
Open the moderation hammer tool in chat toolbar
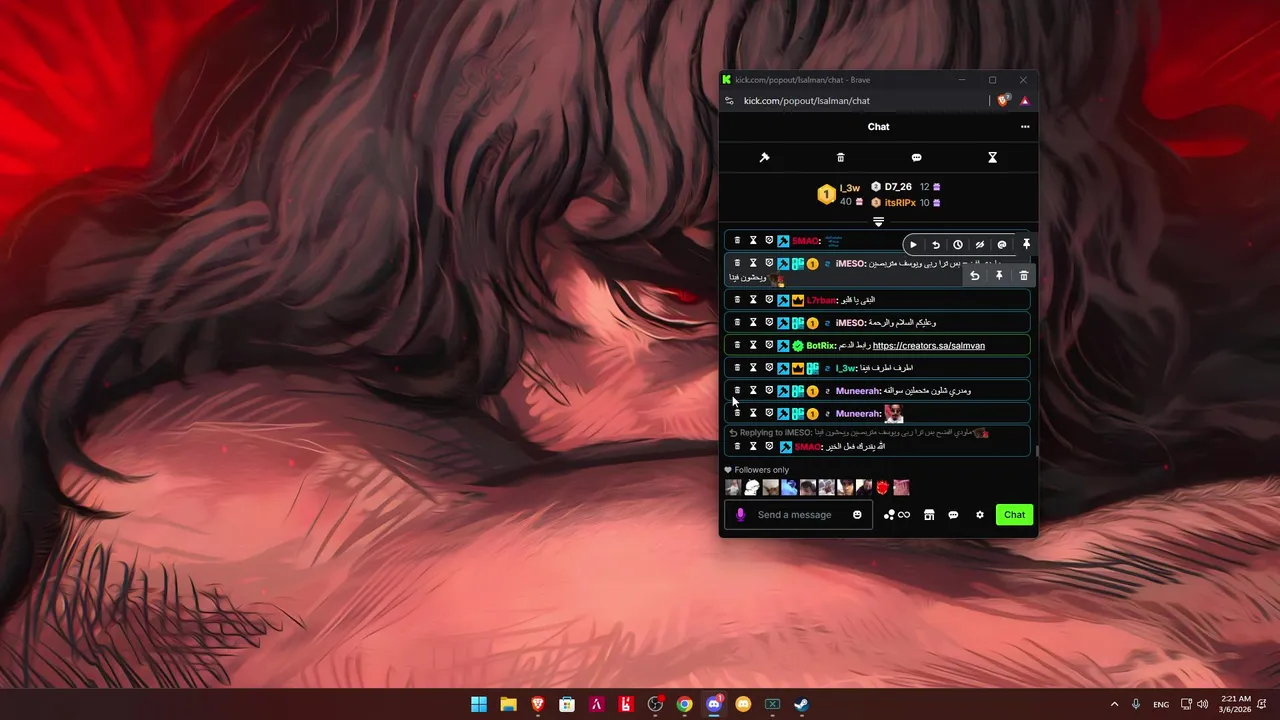765,157
